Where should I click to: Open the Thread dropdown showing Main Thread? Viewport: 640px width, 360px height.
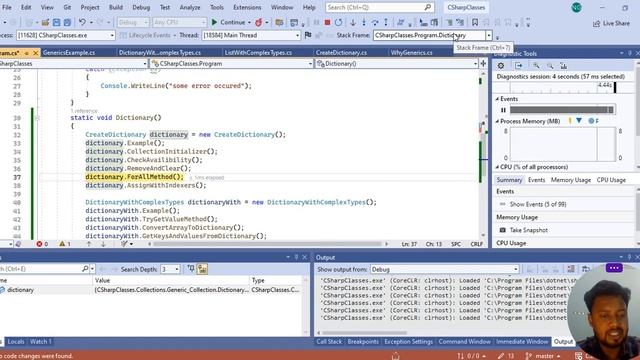click(251, 35)
